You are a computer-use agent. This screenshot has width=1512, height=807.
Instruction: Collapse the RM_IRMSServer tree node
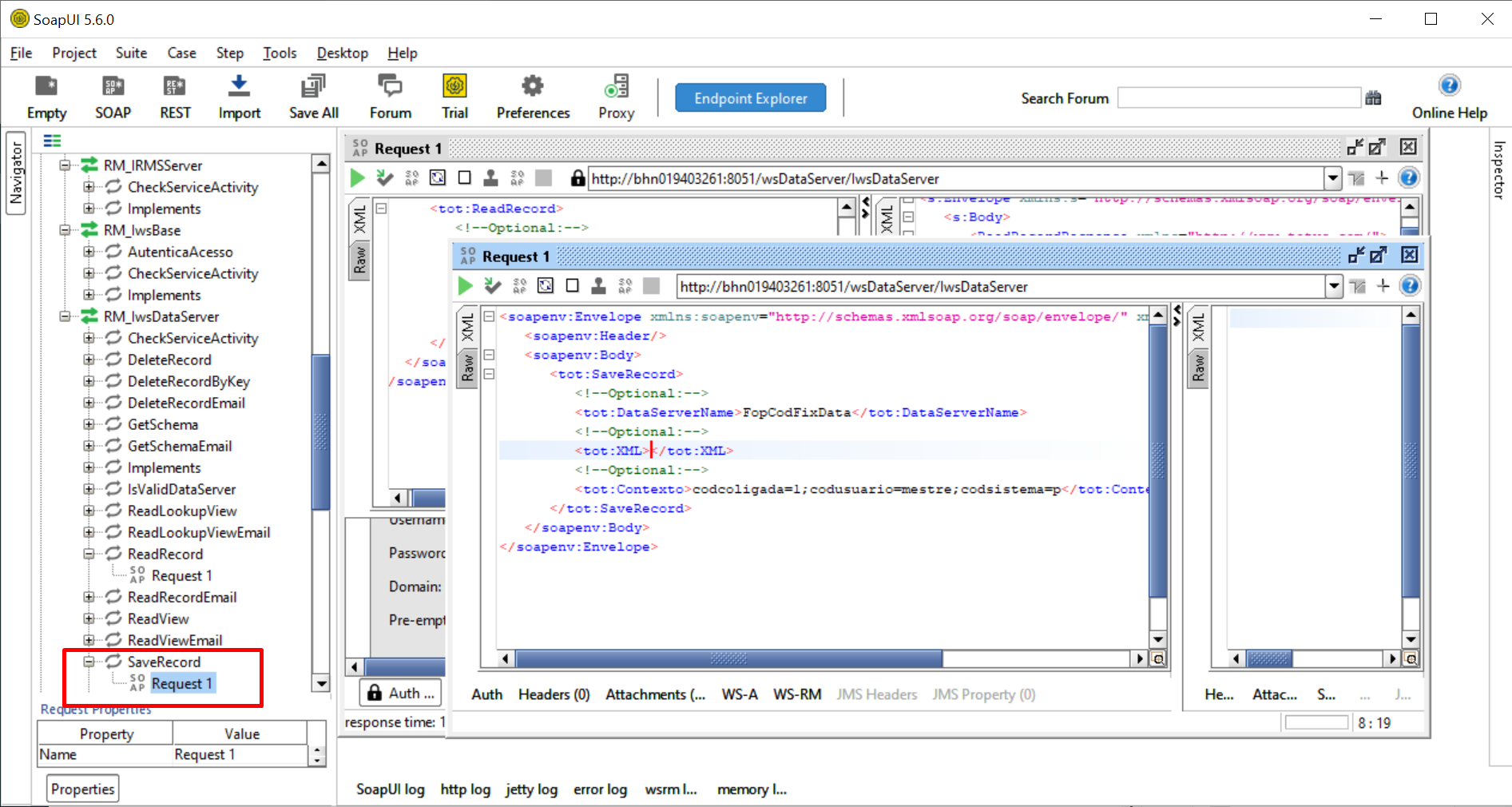tap(65, 165)
